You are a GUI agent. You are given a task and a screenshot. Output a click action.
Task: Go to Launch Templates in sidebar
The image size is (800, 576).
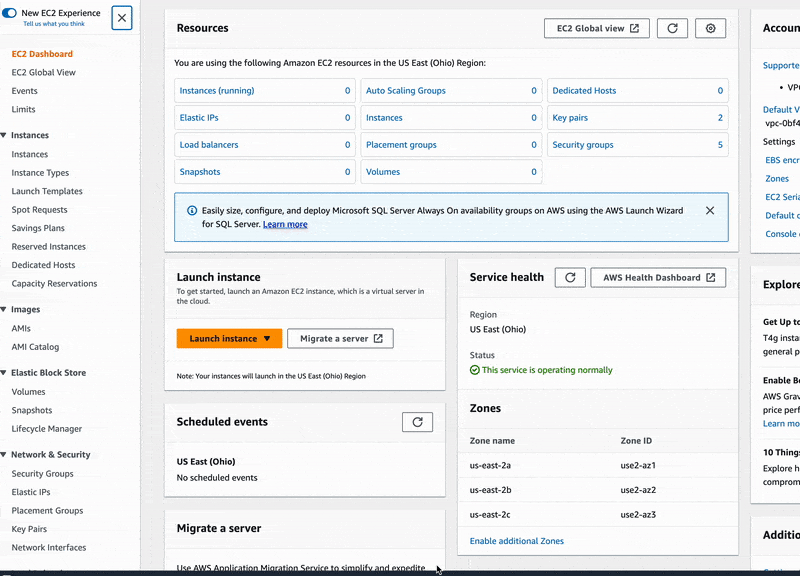[47, 191]
